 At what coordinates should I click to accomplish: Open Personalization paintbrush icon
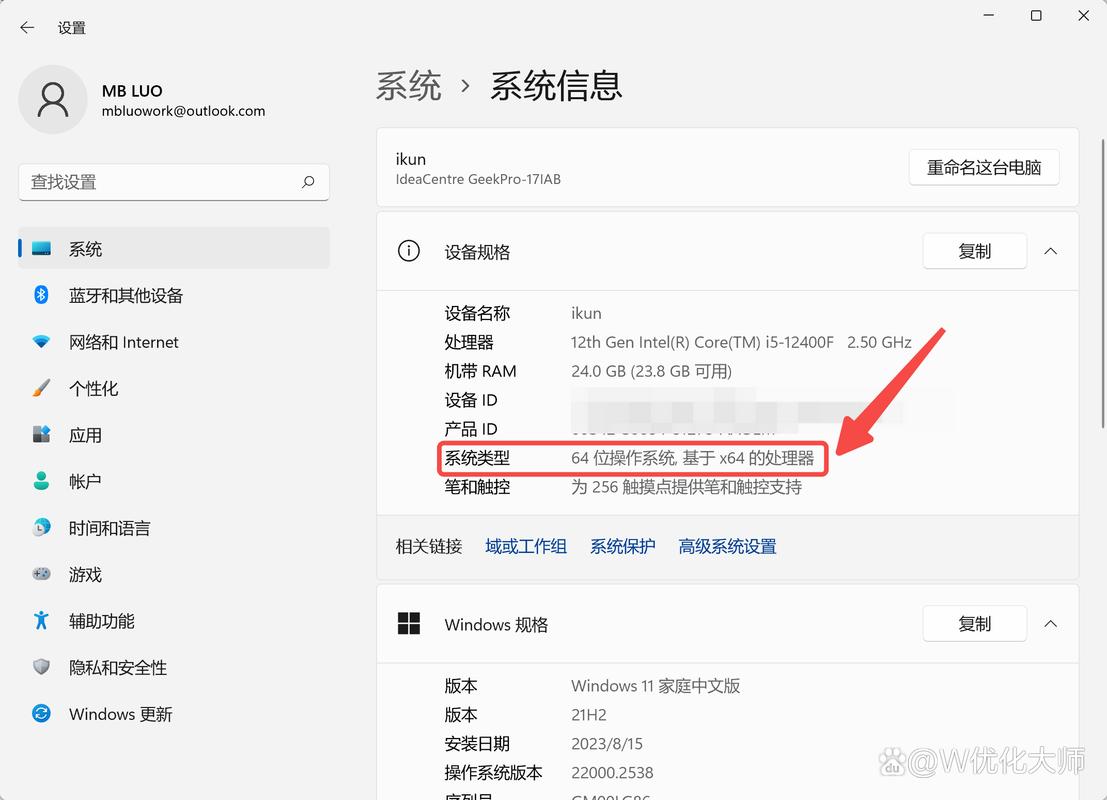[x=41, y=388]
